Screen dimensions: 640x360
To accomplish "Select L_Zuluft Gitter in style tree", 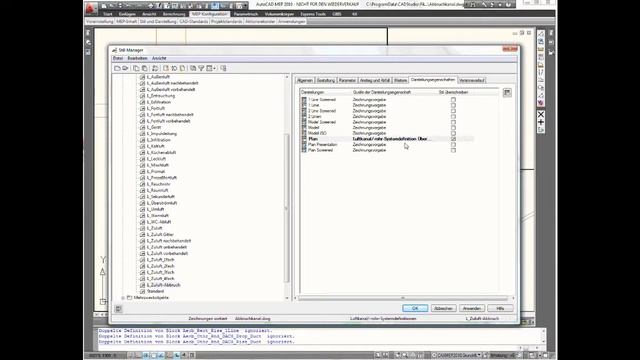I will tap(160, 235).
